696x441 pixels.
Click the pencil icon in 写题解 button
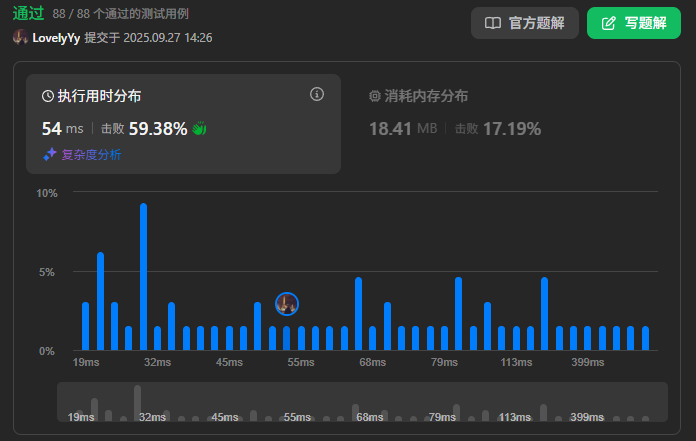(x=609, y=23)
